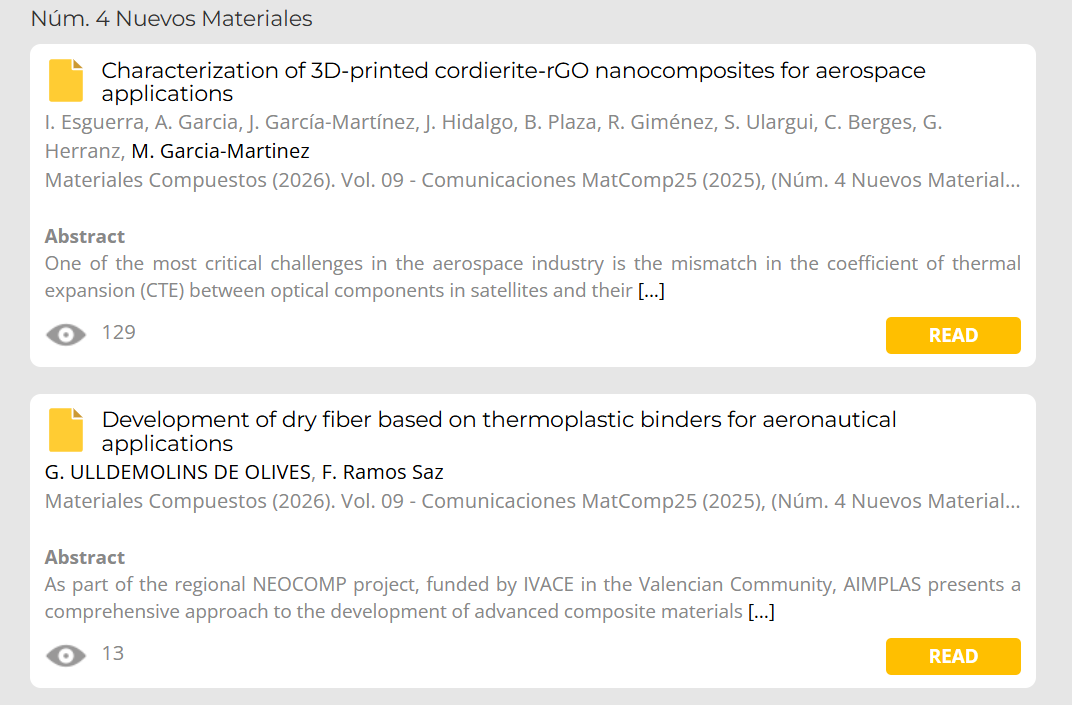Click the Materiales Compuestos citation under the dry fiber article
Image resolution: width=1072 pixels, height=705 pixels.
coord(532,501)
